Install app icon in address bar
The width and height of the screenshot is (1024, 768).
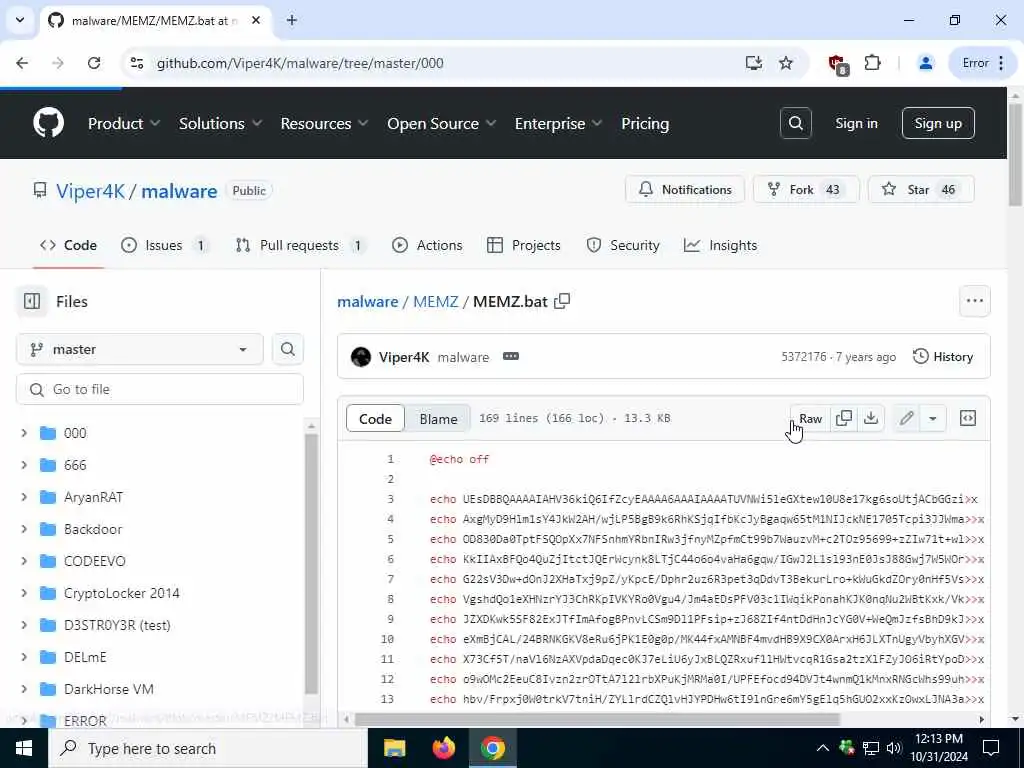point(754,63)
